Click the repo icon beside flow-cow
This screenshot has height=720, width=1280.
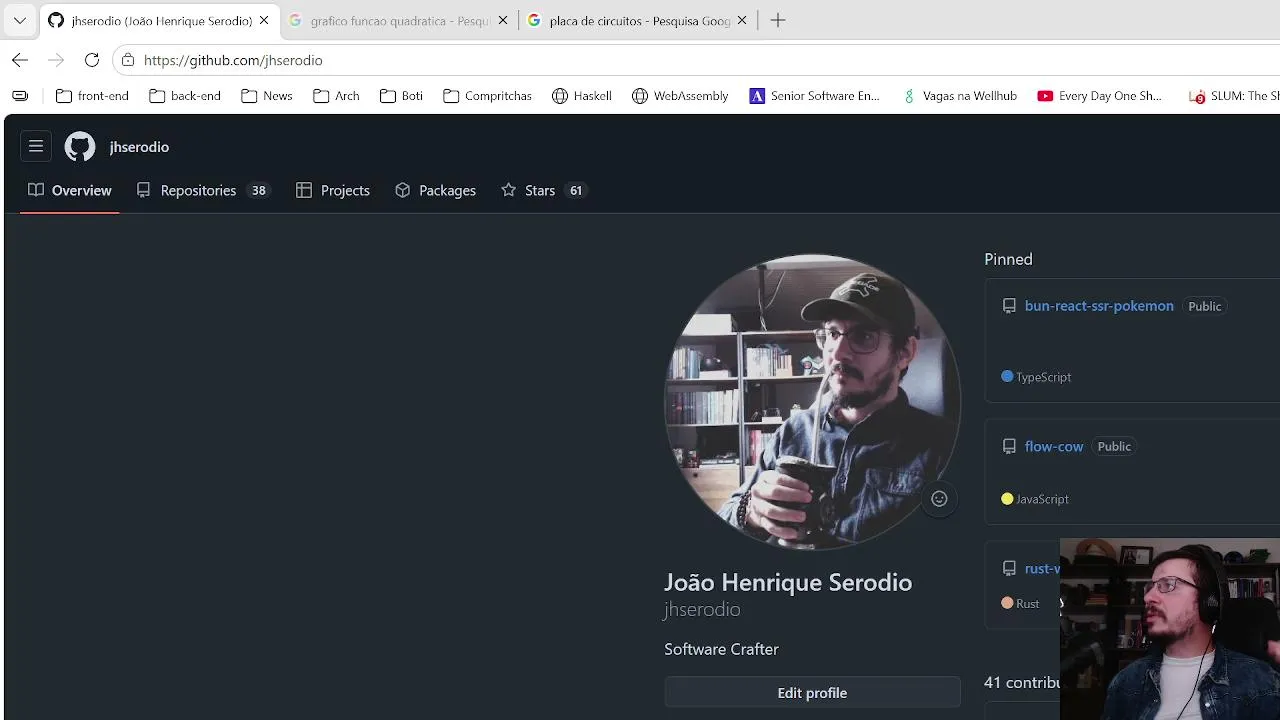[1009, 446]
